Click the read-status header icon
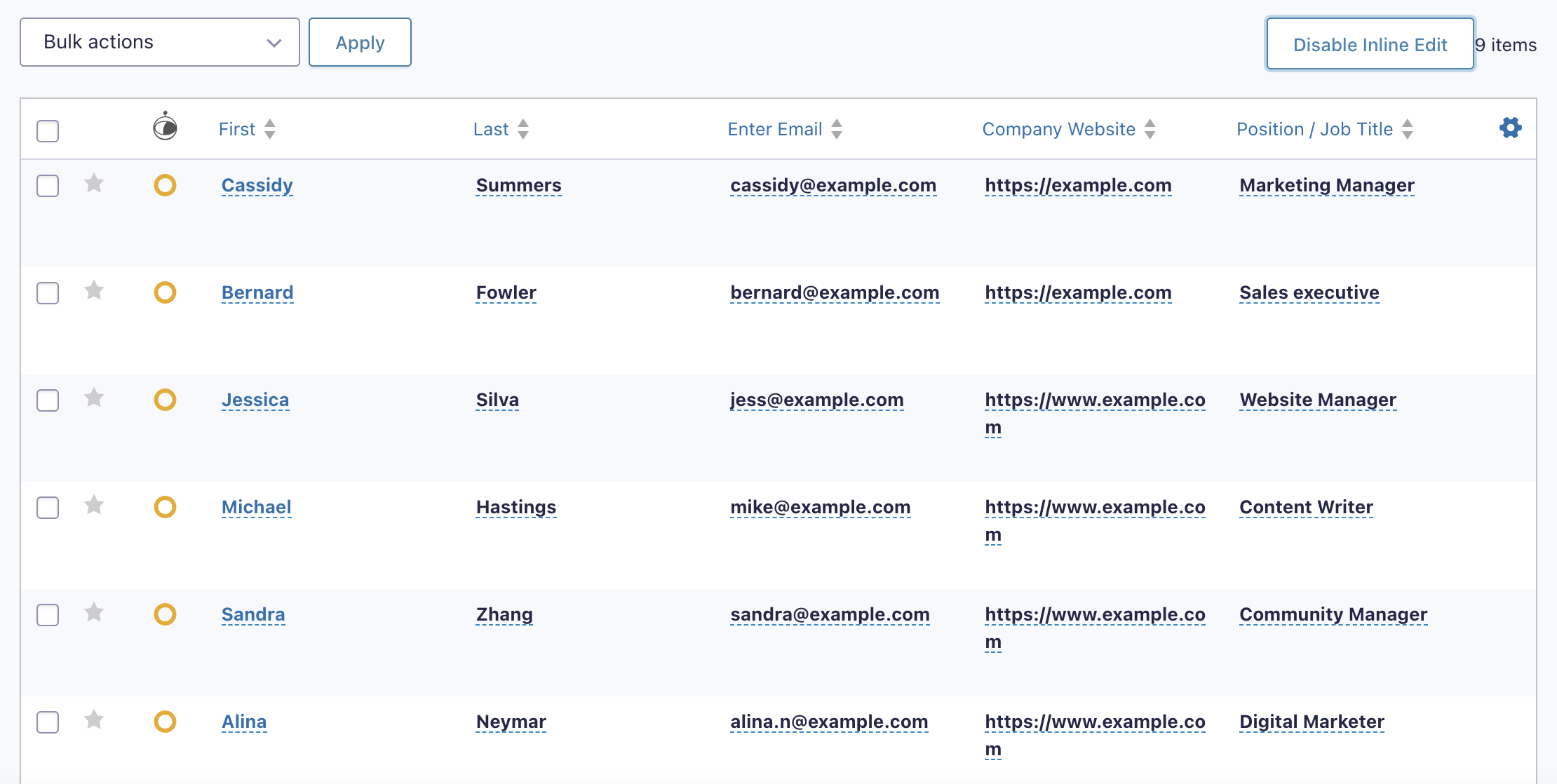The height and width of the screenshot is (784, 1557). pos(165,127)
